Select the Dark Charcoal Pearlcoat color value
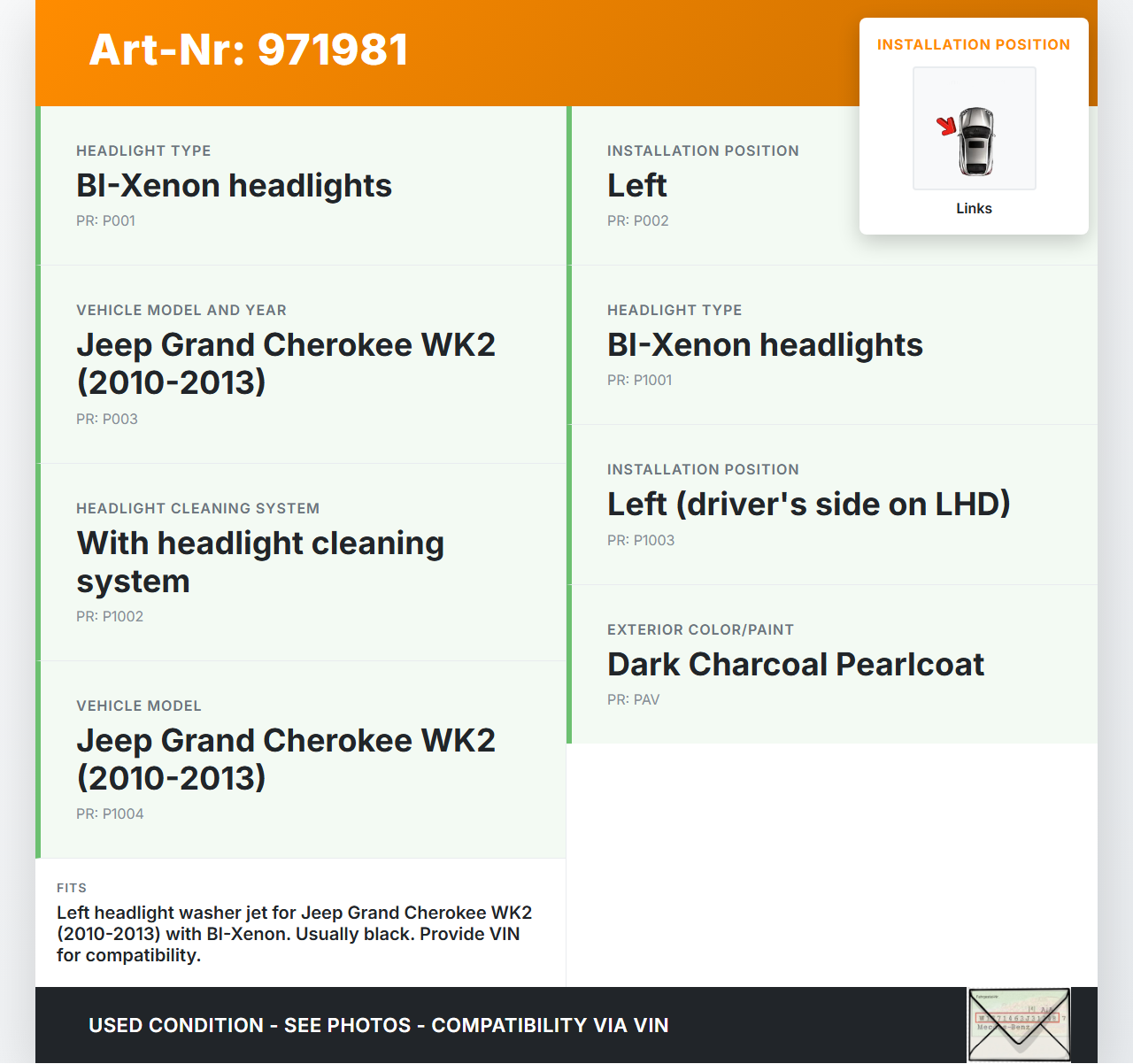Screen dimensions: 1133x1064 (x=795, y=665)
